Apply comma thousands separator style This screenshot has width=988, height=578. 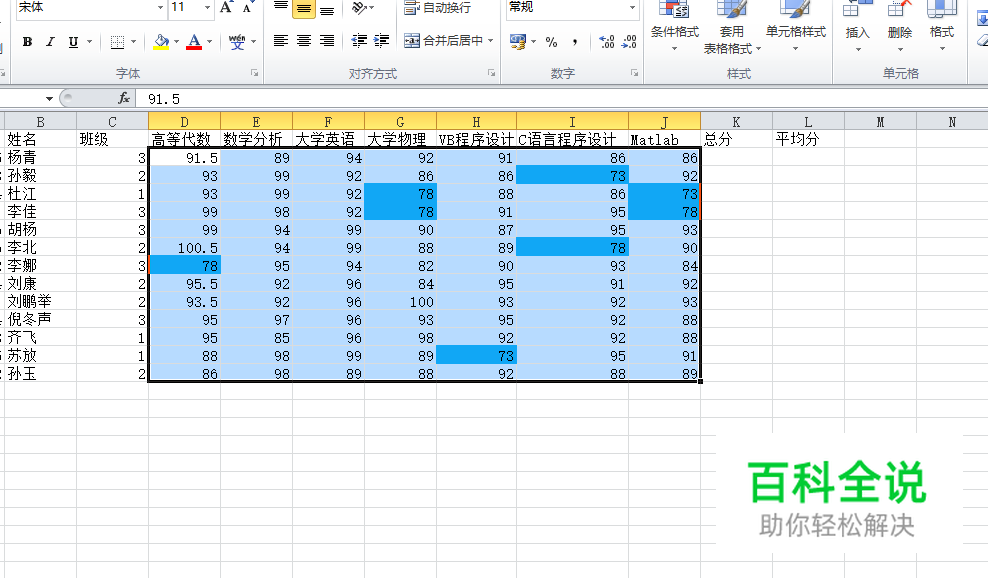pyautogui.click(x=575, y=42)
